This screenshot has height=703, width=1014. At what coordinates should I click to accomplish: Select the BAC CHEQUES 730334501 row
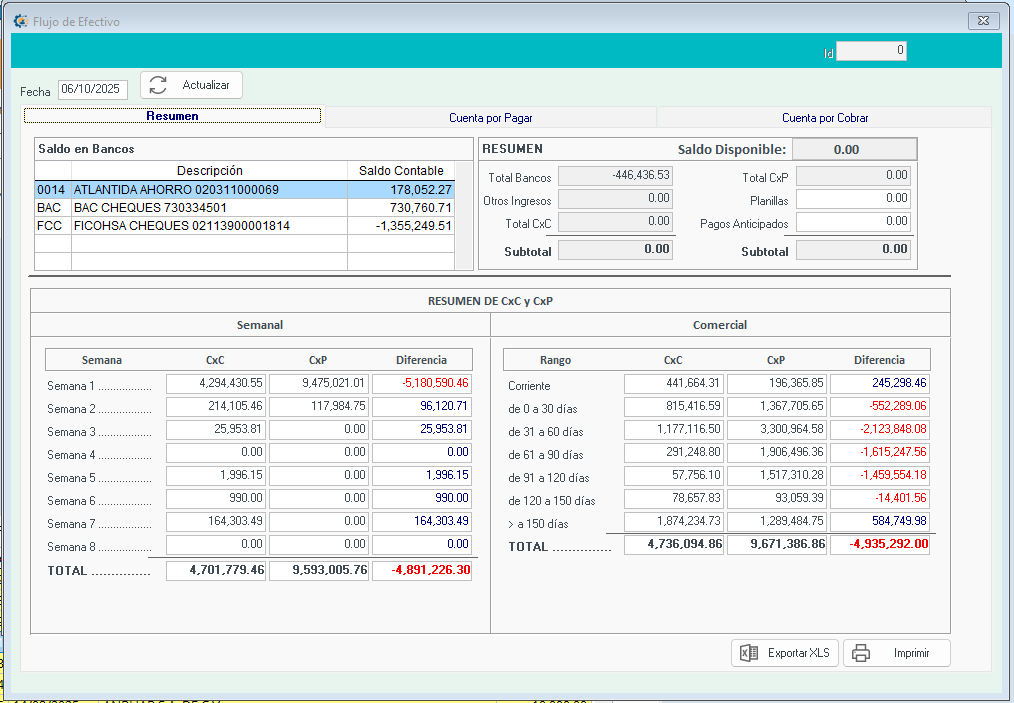244,207
